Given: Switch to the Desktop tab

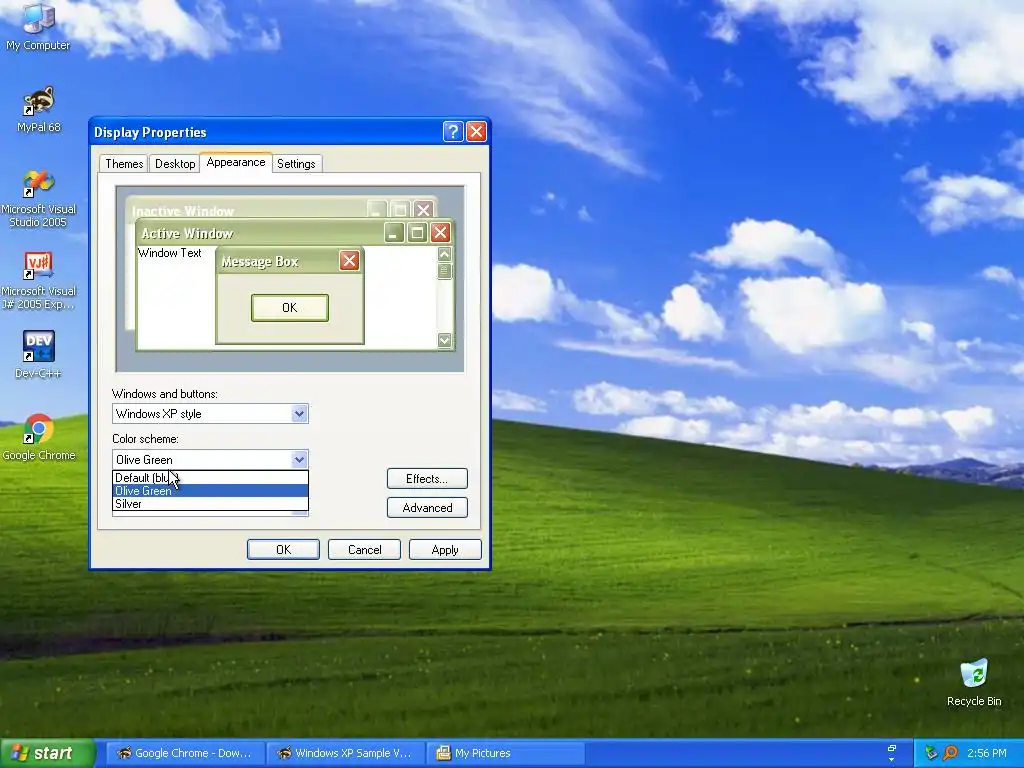Looking at the screenshot, I should pos(175,164).
